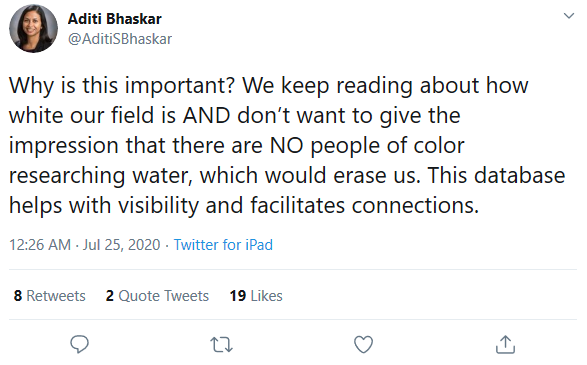Like the tweet with heart icon
Screen dimensions: 587x365
coord(364,344)
